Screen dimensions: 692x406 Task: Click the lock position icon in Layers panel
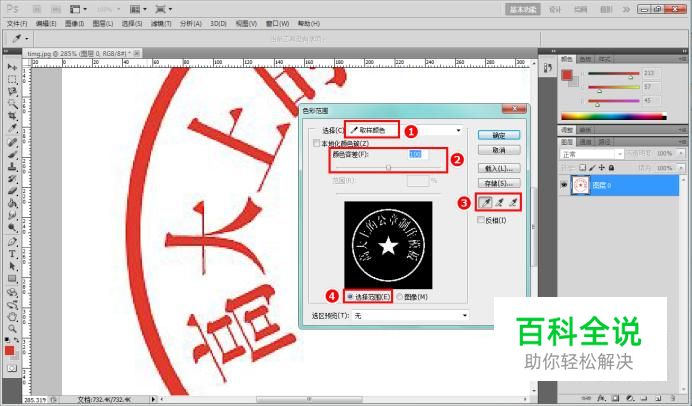pyautogui.click(x=602, y=168)
